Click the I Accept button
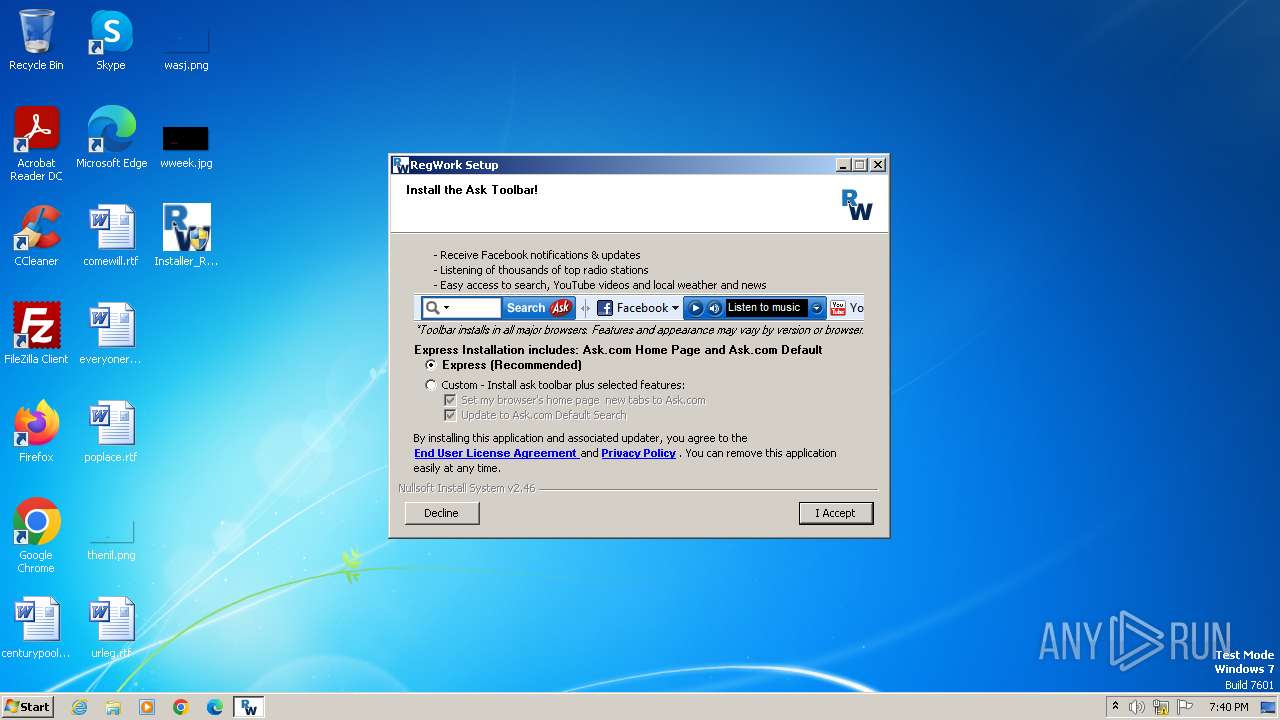The height and width of the screenshot is (720, 1280). pos(836,513)
